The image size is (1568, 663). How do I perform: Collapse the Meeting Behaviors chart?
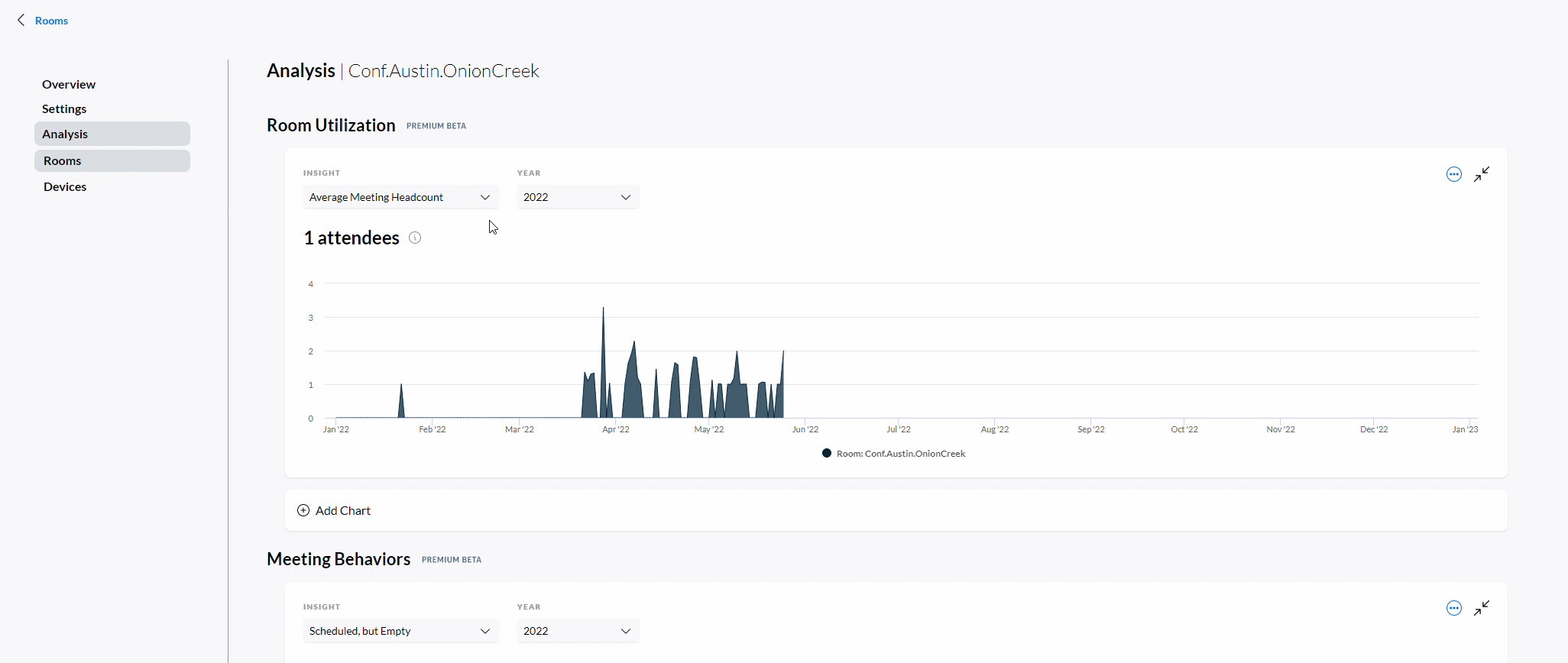[1482, 608]
